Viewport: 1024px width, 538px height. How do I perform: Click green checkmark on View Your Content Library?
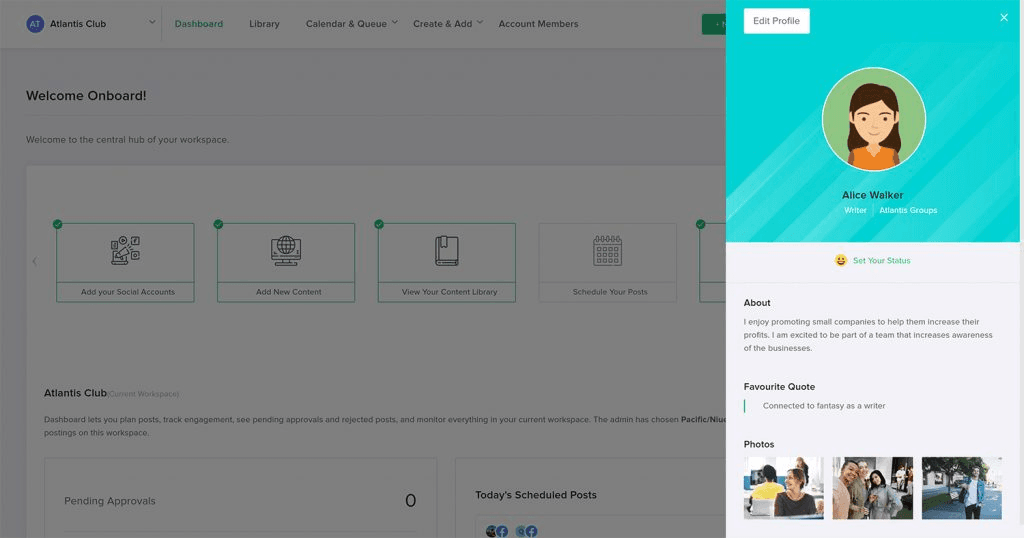[x=379, y=224]
